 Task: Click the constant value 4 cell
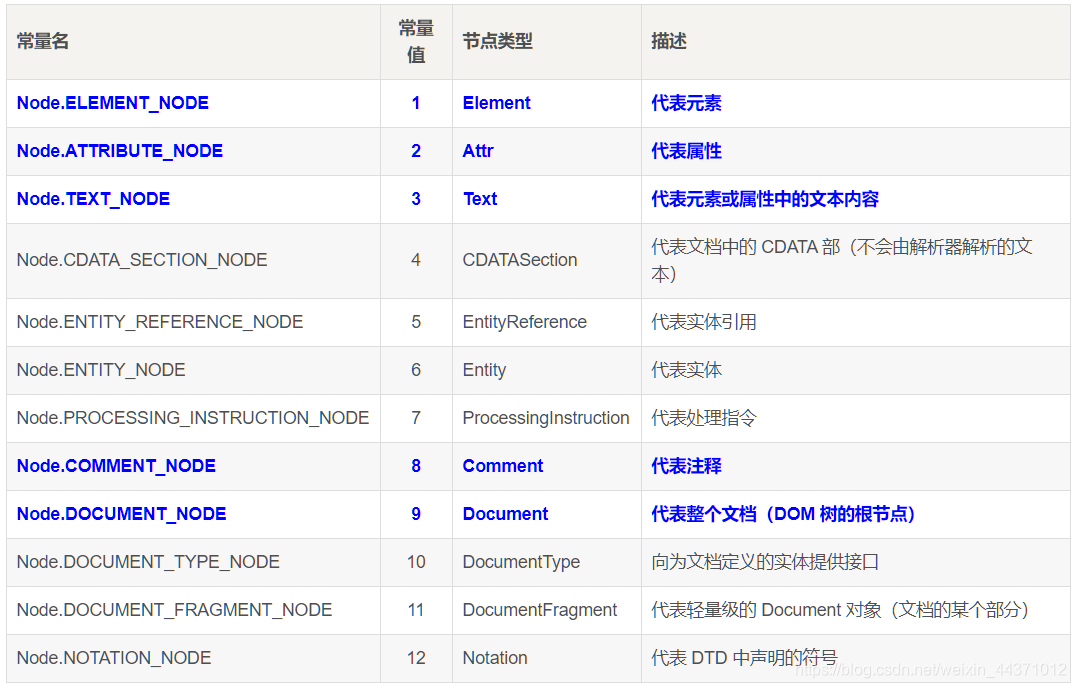click(x=416, y=260)
